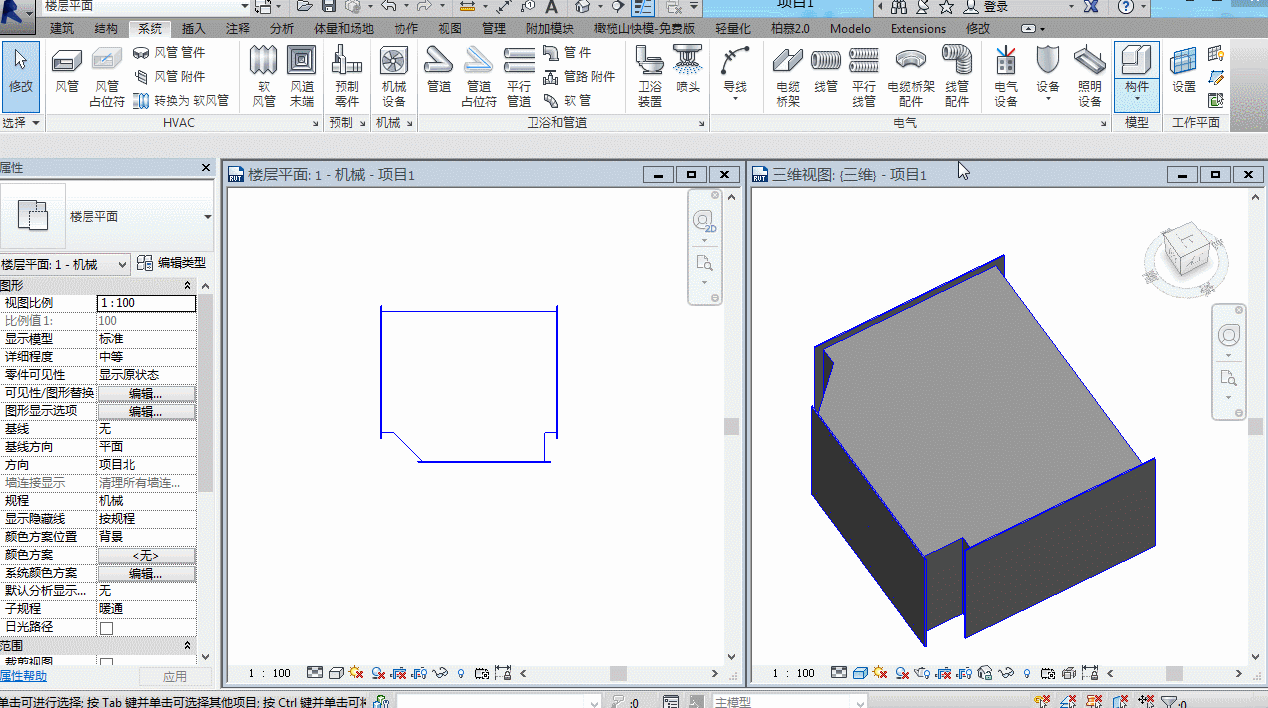Click the 显示模型 标准 value cell
This screenshot has width=1268, height=708.
point(146,339)
